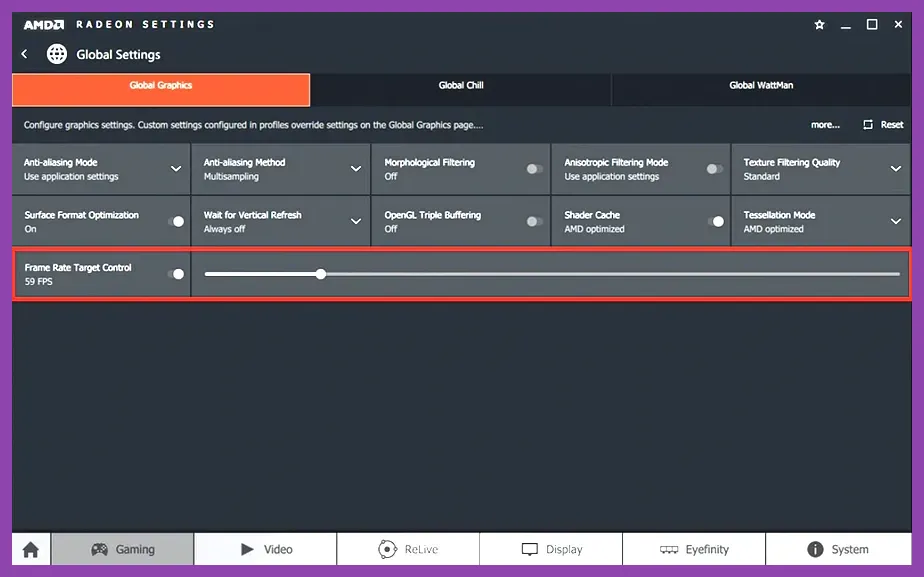924x577 pixels.
Task: Click the more... link
Action: tap(825, 124)
